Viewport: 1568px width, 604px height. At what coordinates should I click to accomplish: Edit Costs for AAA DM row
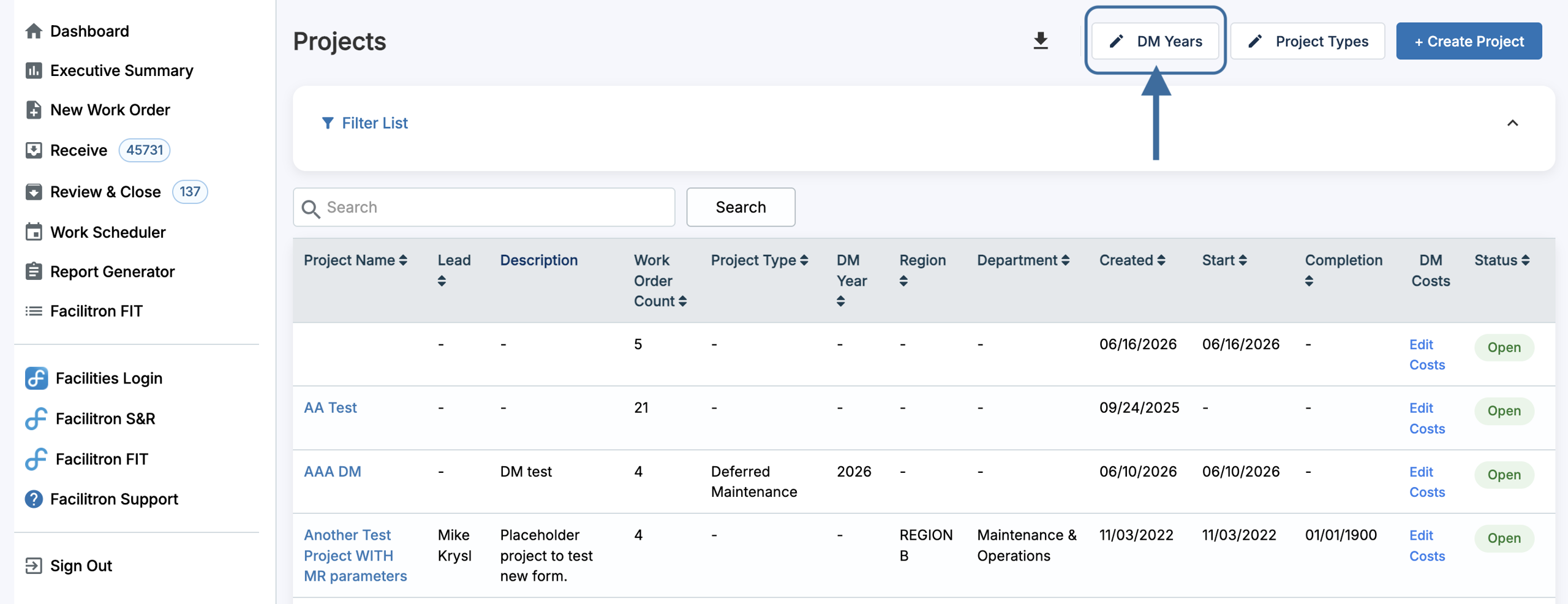pos(1427,482)
